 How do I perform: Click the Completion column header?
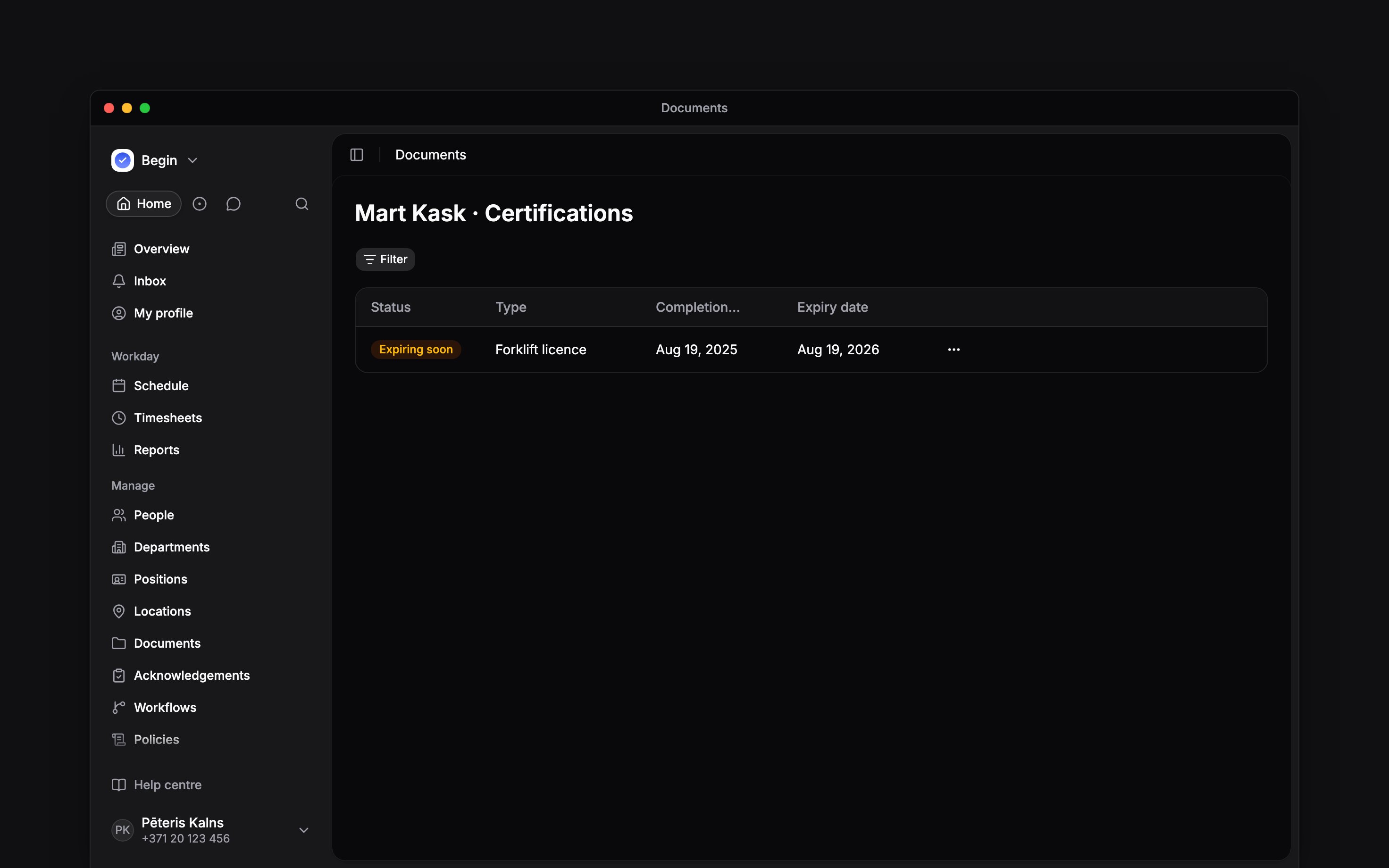click(x=697, y=307)
